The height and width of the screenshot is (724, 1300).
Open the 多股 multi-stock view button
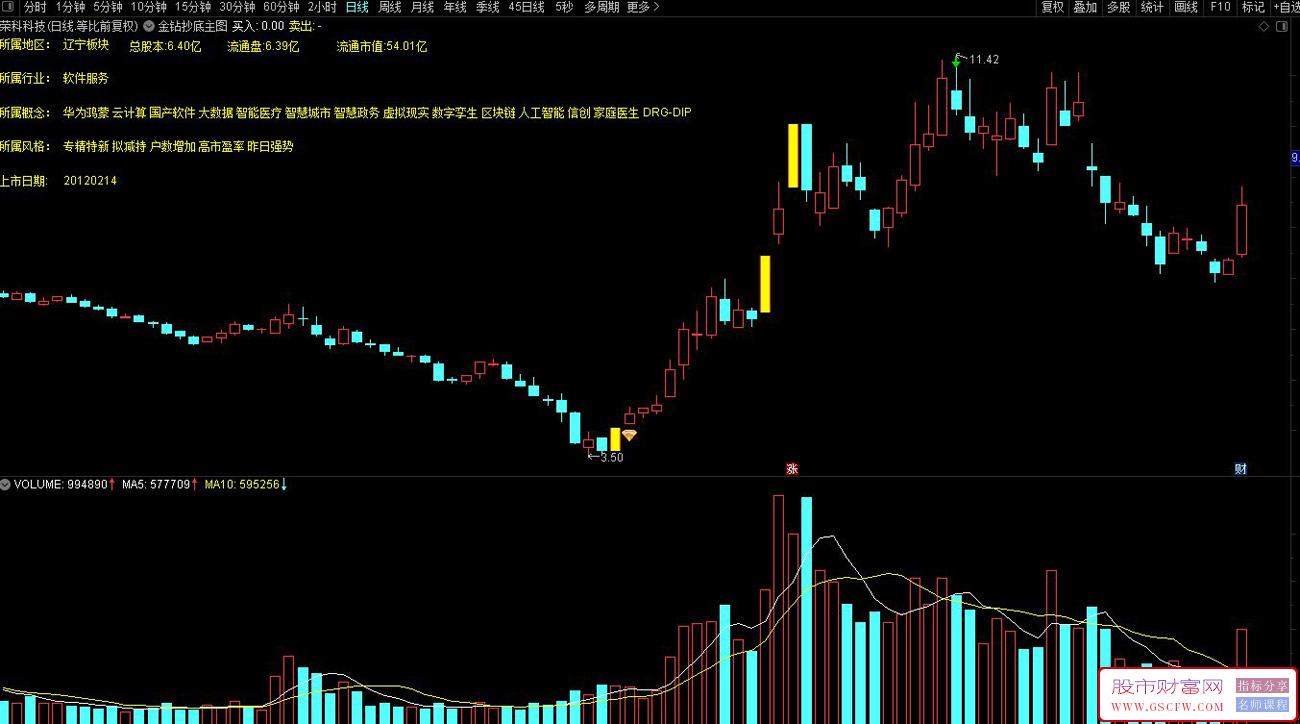click(1119, 7)
